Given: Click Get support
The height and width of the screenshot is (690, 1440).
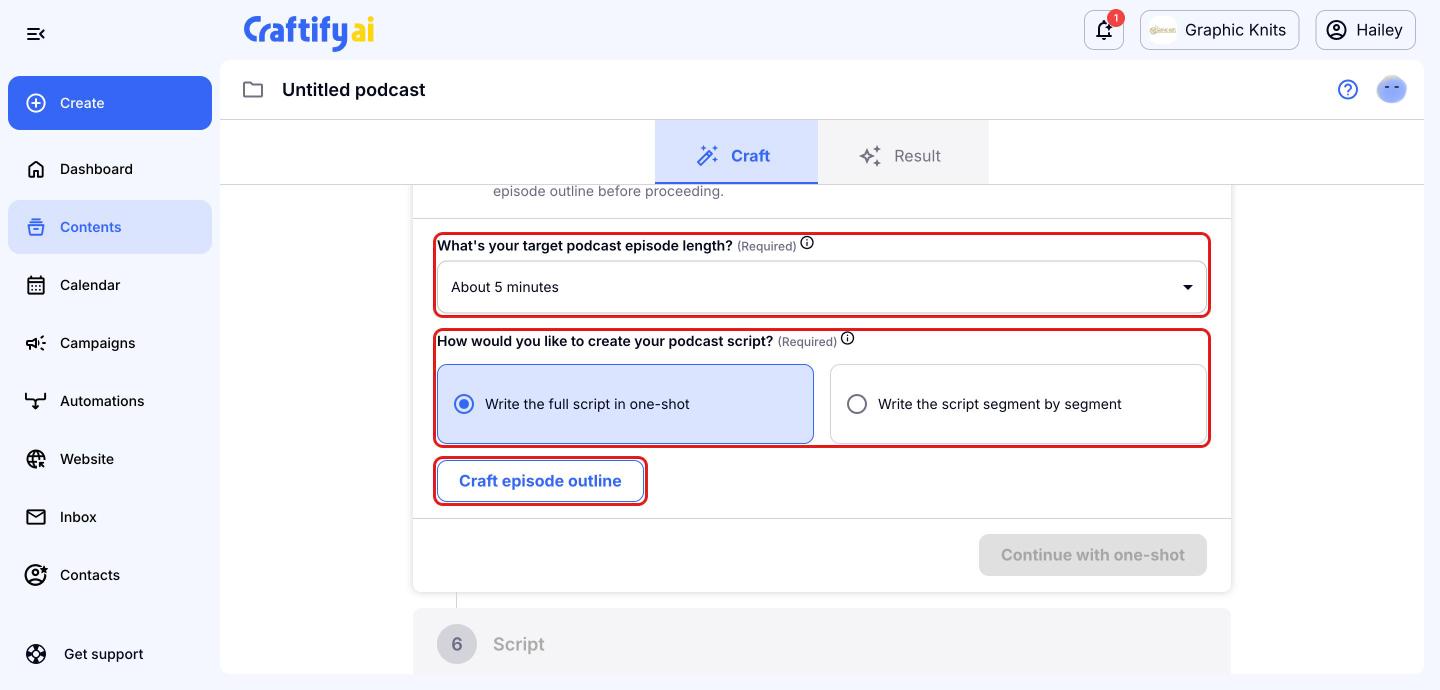Looking at the screenshot, I should (110, 654).
